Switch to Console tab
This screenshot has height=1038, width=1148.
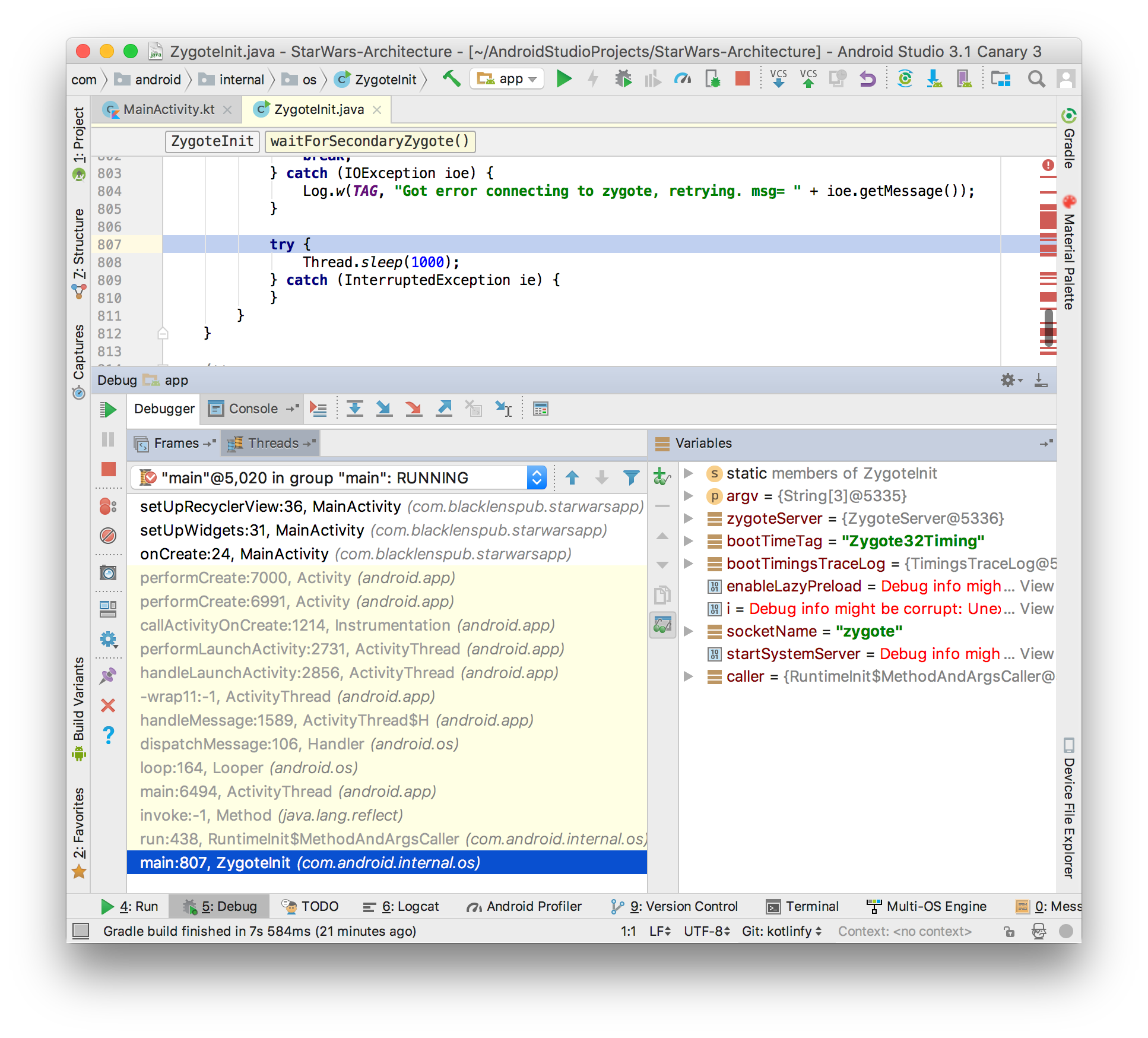point(253,409)
